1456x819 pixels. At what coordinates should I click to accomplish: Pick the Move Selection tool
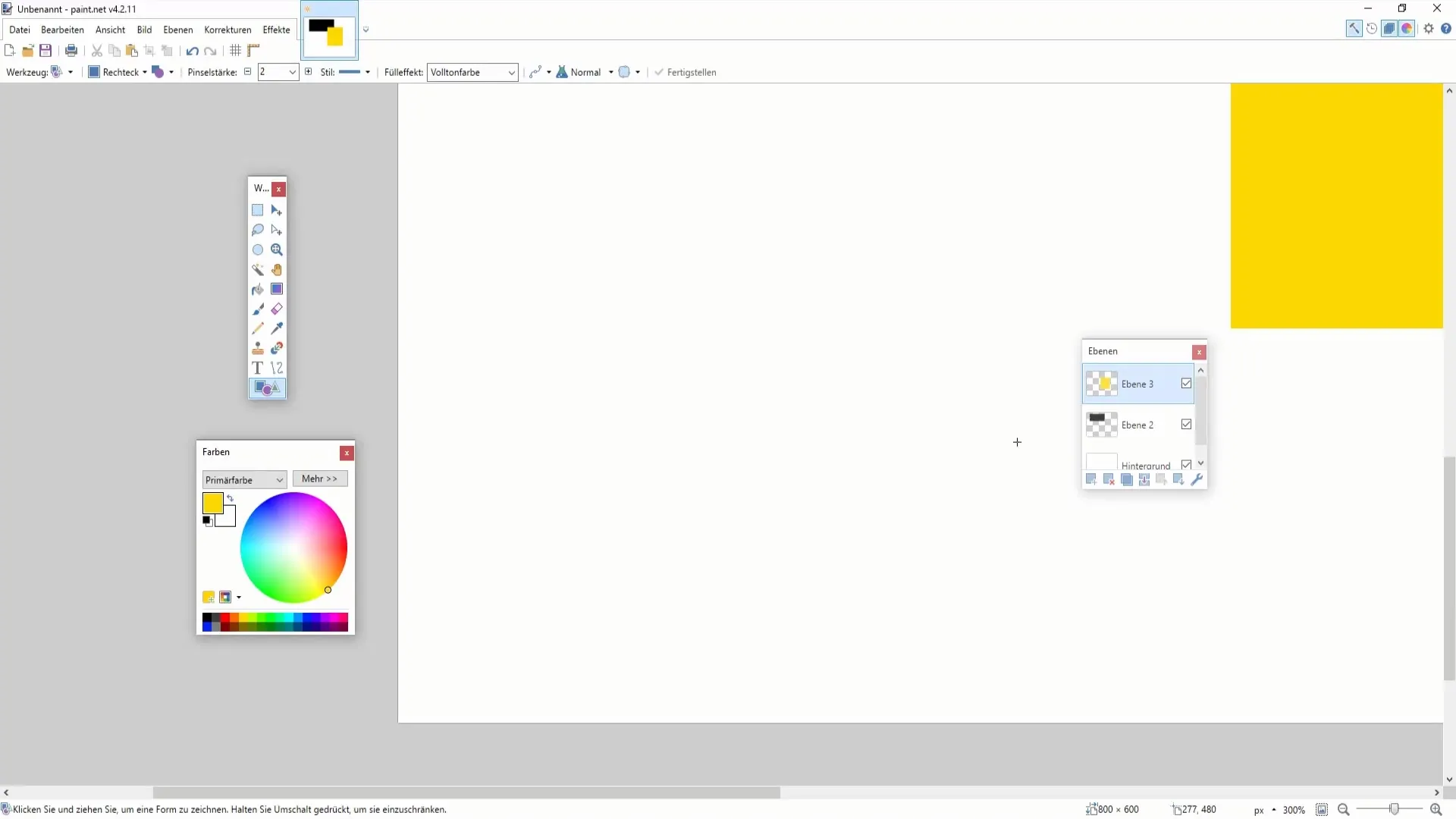[277, 230]
